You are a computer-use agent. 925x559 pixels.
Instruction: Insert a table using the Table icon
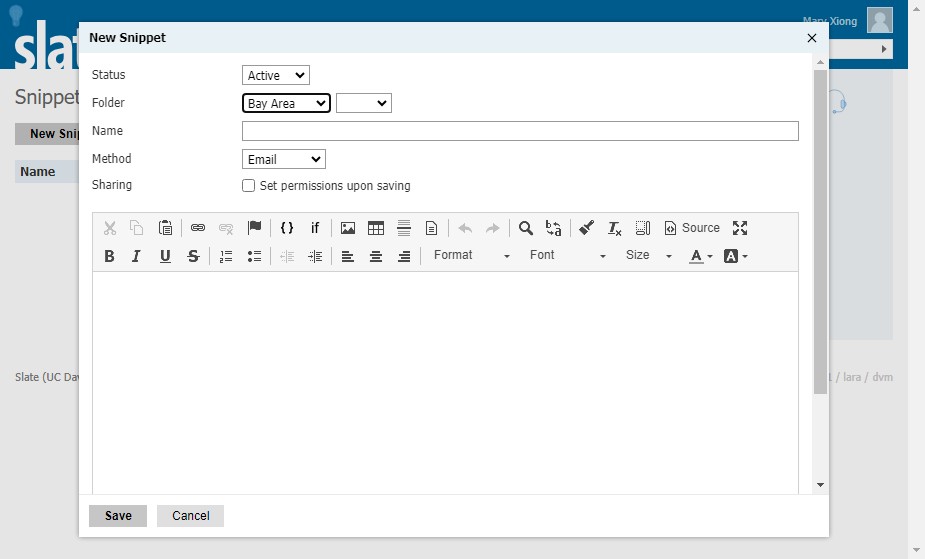(x=376, y=228)
